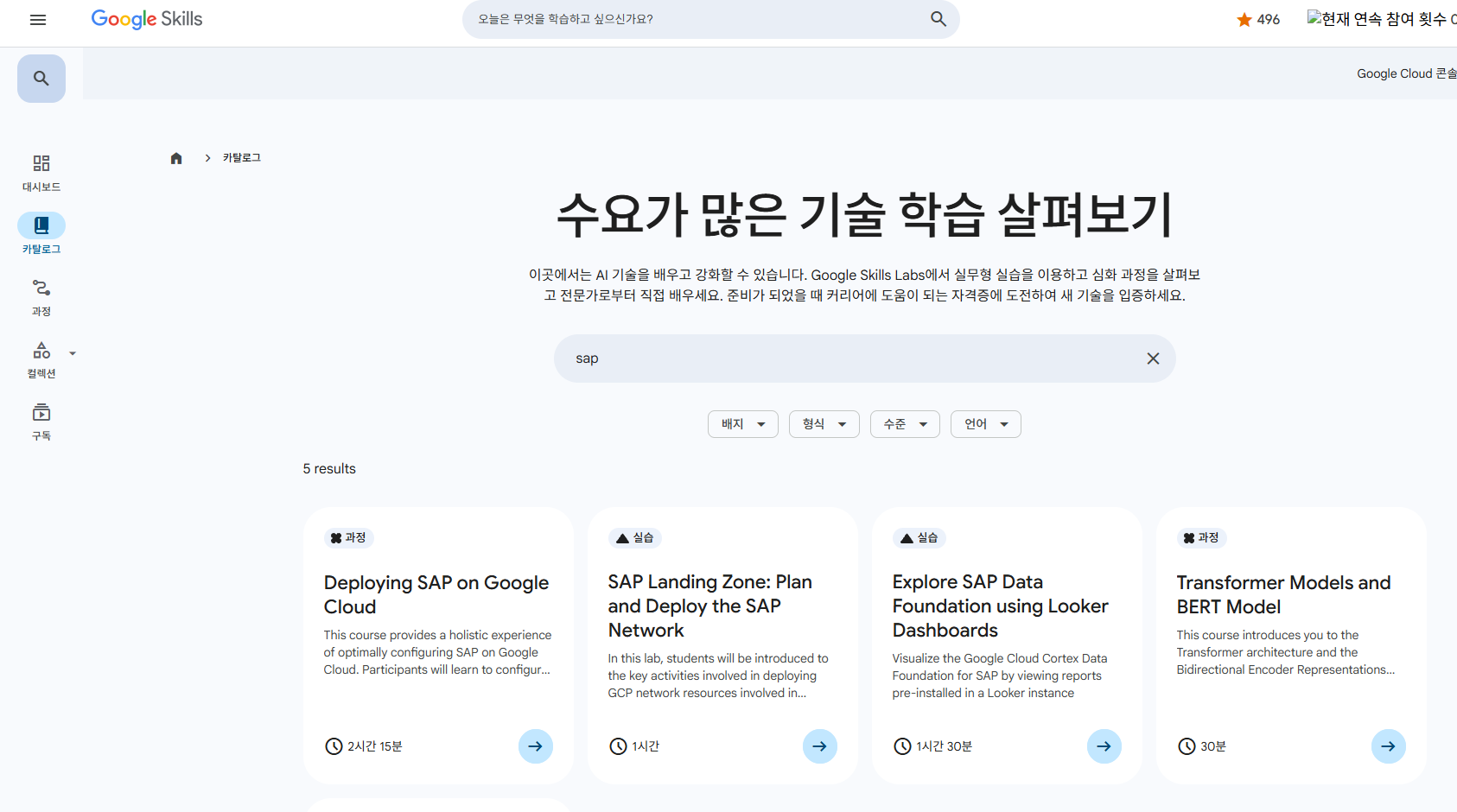
Task: Open Explore SAP Data Foundation arrow
Action: coord(1104,746)
